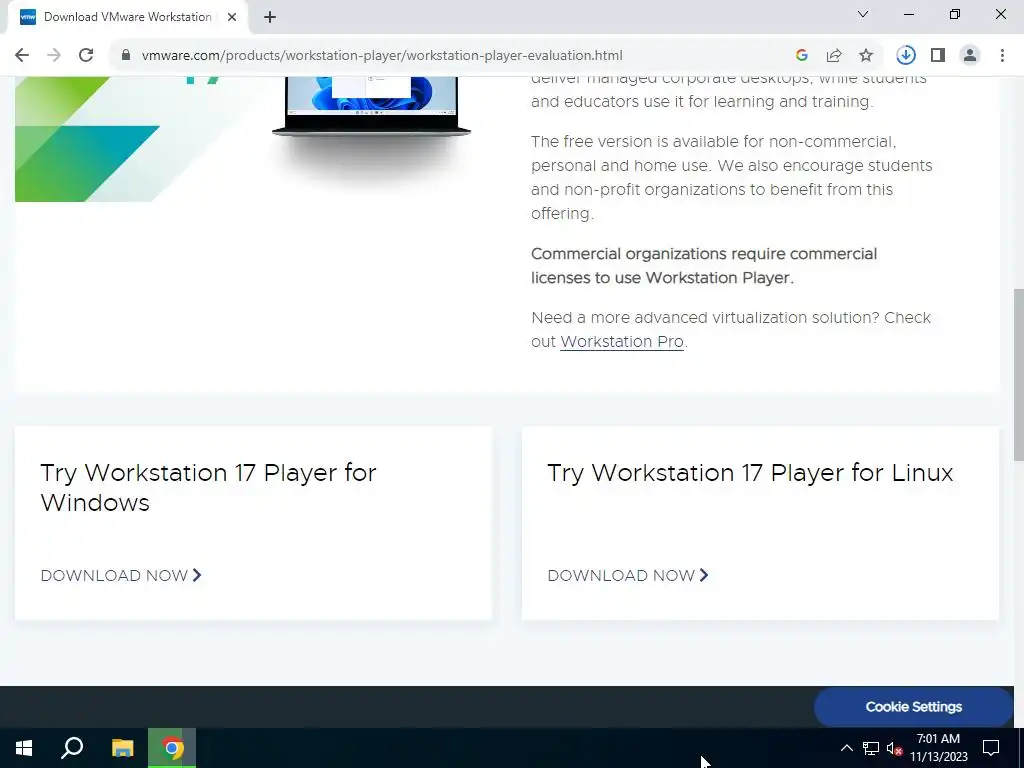1024x768 pixels.
Task: Click the browser forward arrow
Action: pos(54,56)
